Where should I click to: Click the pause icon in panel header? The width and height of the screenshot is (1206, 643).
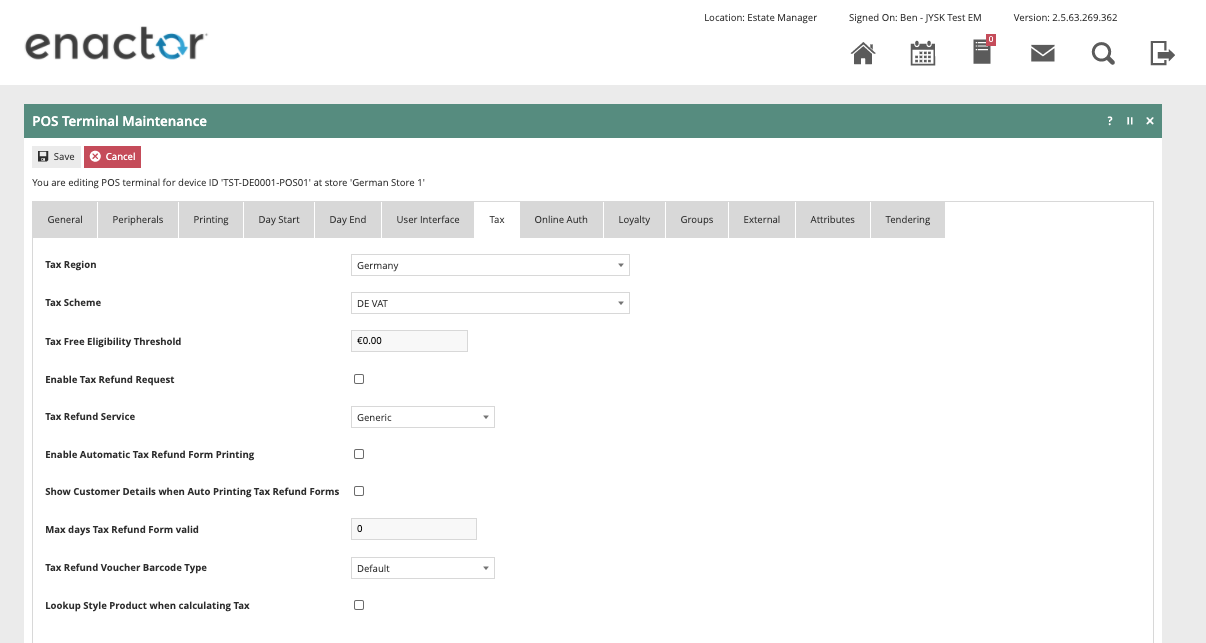1130,121
